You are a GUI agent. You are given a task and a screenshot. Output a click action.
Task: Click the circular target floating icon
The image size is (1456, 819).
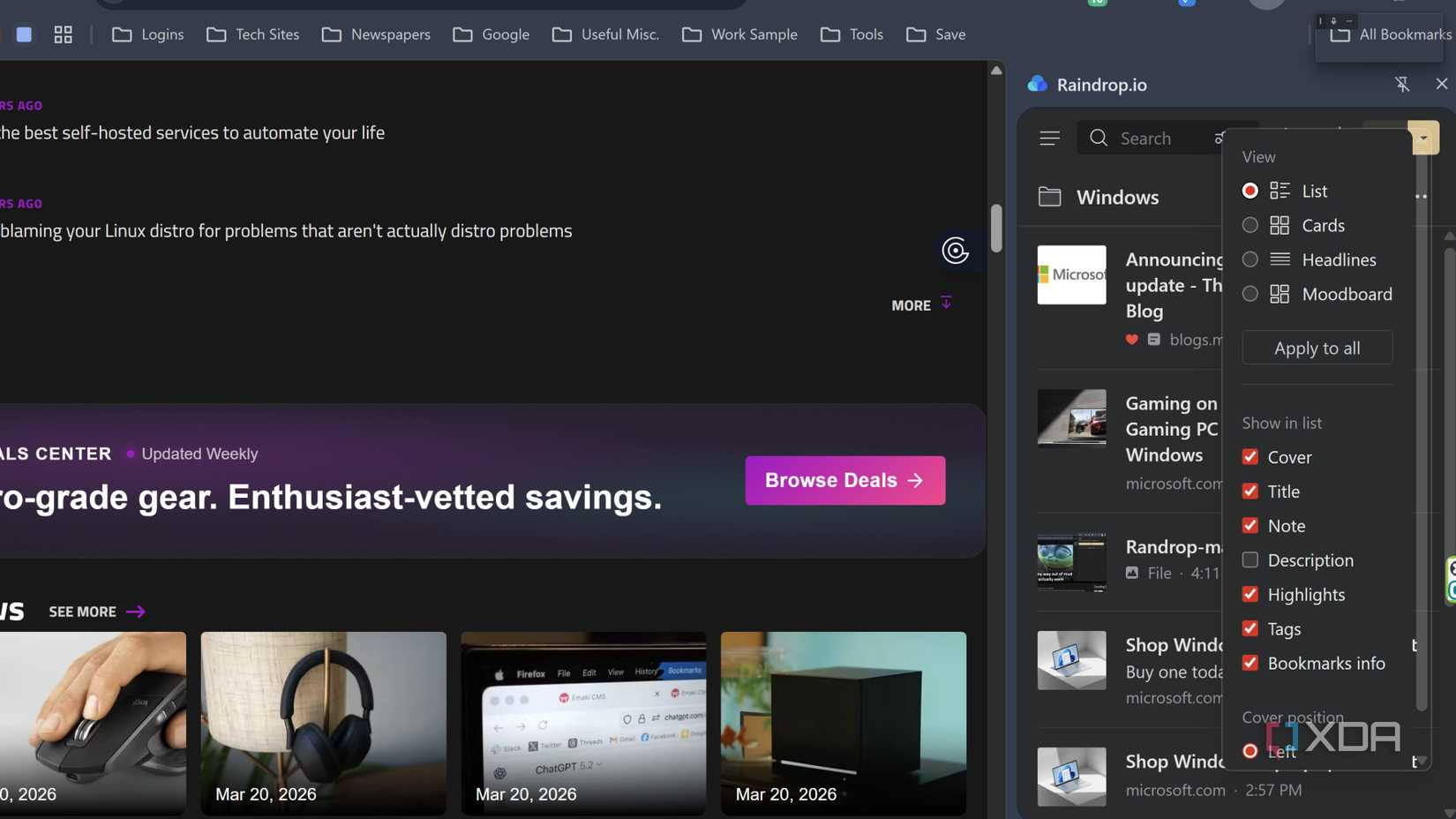point(956,251)
